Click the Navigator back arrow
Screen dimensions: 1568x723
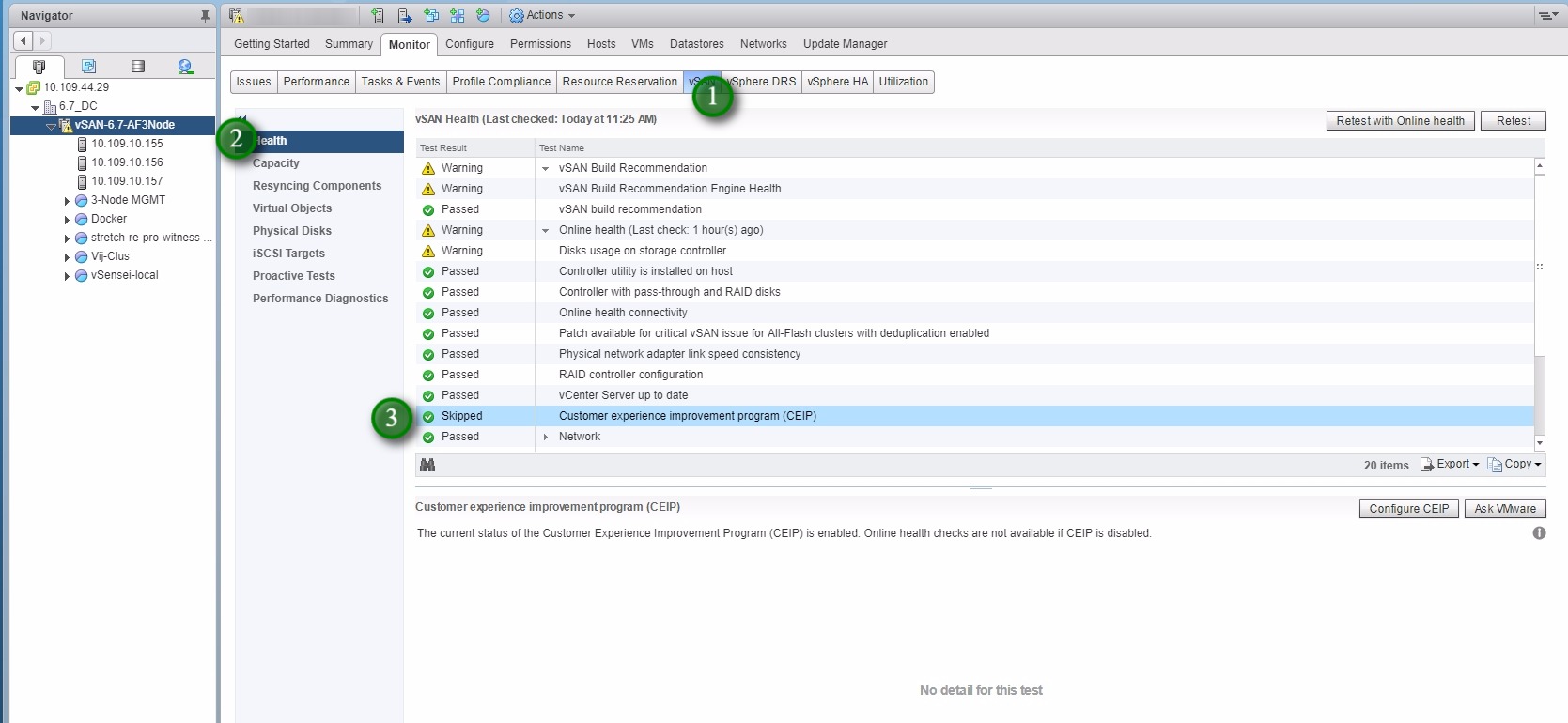click(23, 40)
